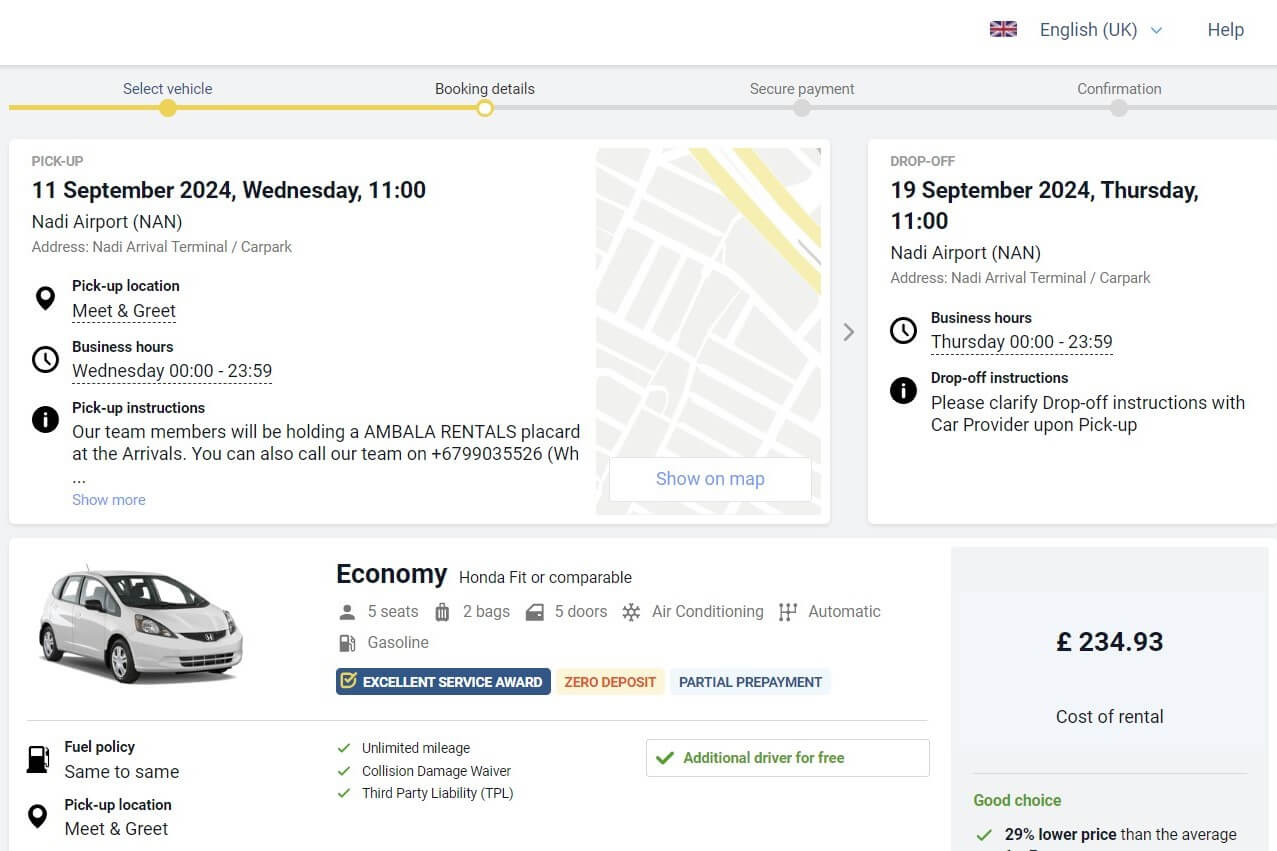Screen dimensions: 1277x851
Task: Click the Automatic gearbox icon
Action: coord(788,612)
